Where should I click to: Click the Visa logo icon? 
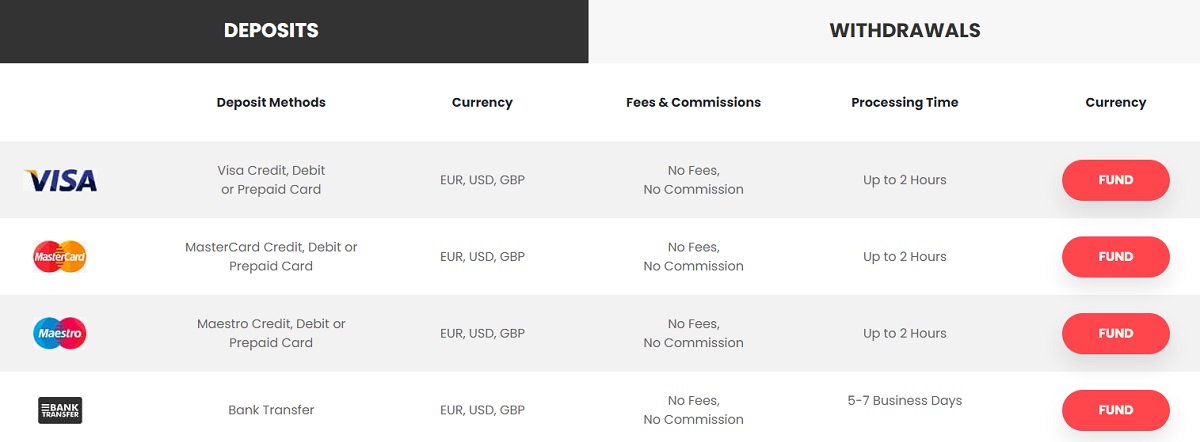[x=60, y=180]
